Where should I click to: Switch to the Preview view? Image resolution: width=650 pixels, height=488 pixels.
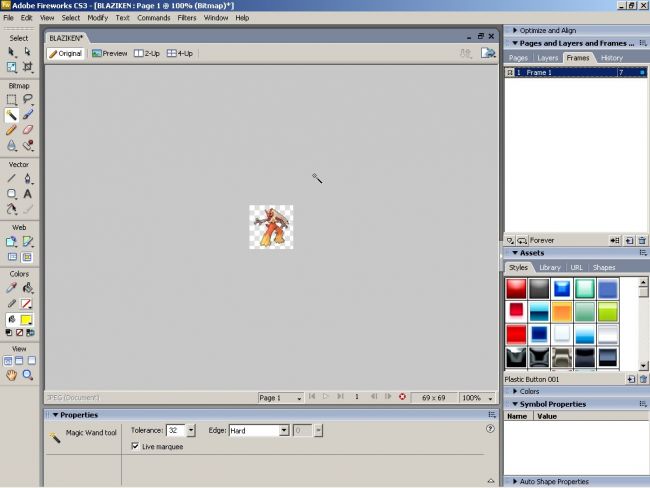point(110,53)
